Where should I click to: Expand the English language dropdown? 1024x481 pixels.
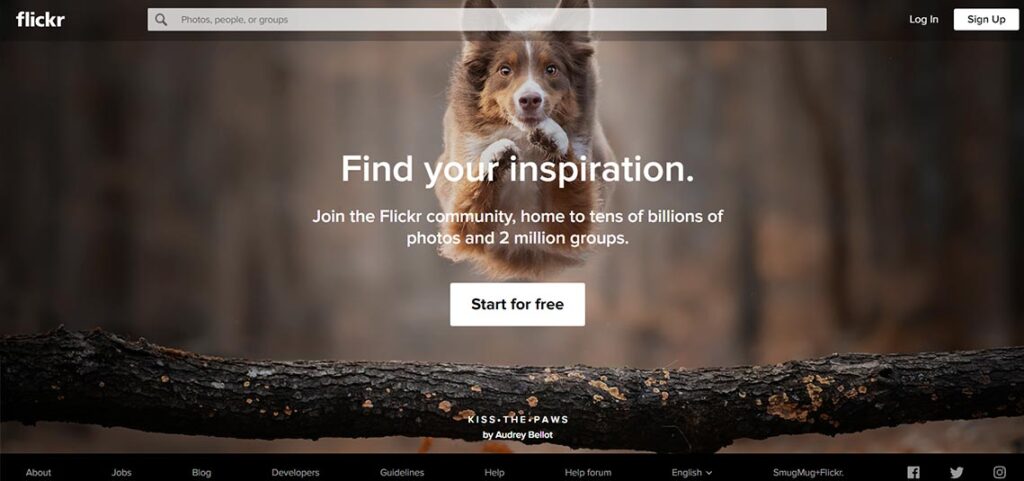[692, 473]
